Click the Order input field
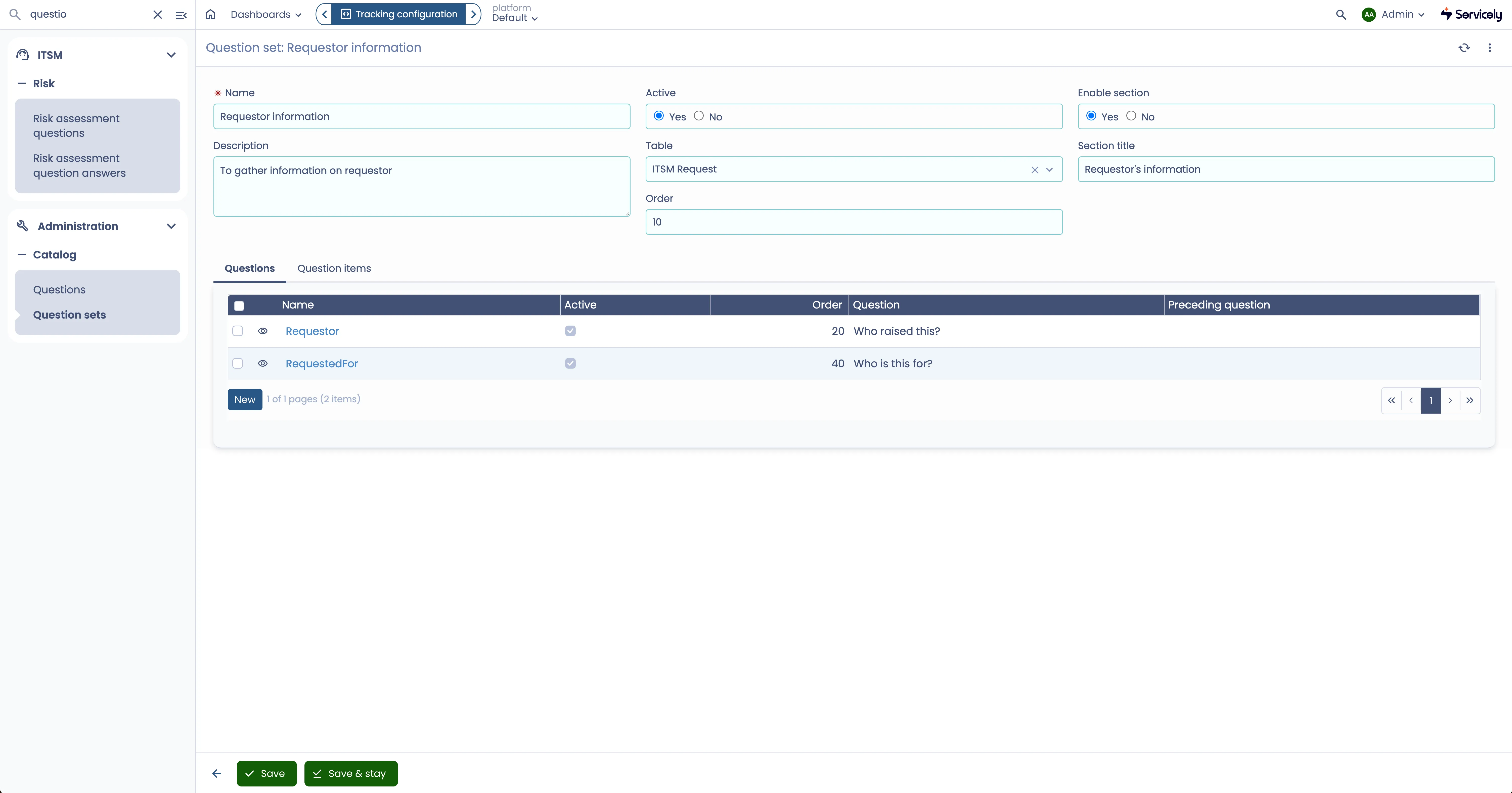Viewport: 1512px width, 793px height. 854,222
